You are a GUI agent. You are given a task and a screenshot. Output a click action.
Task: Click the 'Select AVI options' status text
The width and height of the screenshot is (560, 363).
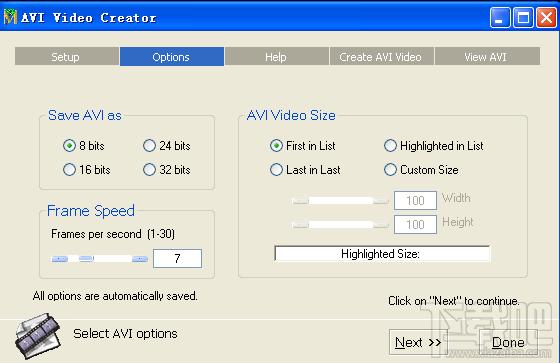tap(125, 334)
